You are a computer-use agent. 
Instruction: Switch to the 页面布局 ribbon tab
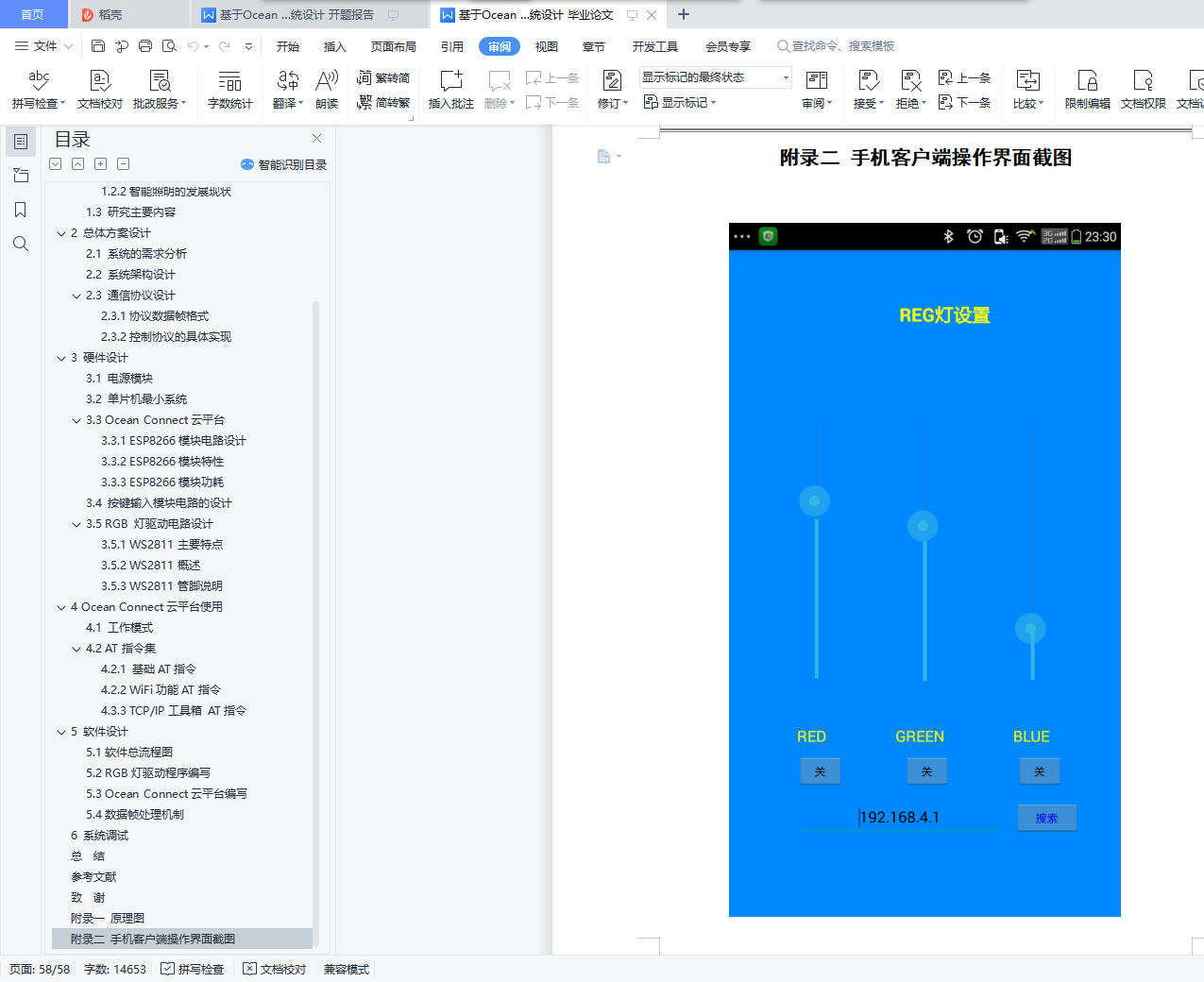tap(394, 46)
